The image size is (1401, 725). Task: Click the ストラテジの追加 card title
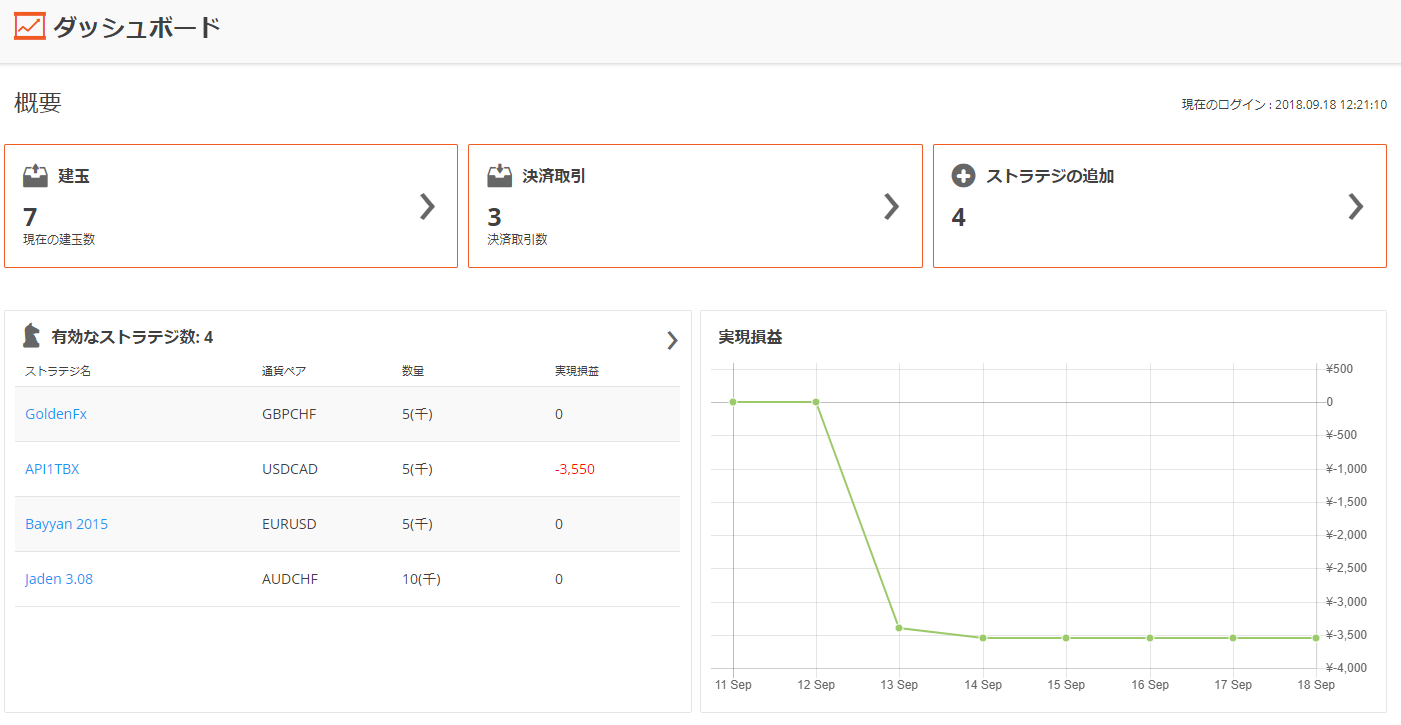pyautogui.click(x=1050, y=176)
